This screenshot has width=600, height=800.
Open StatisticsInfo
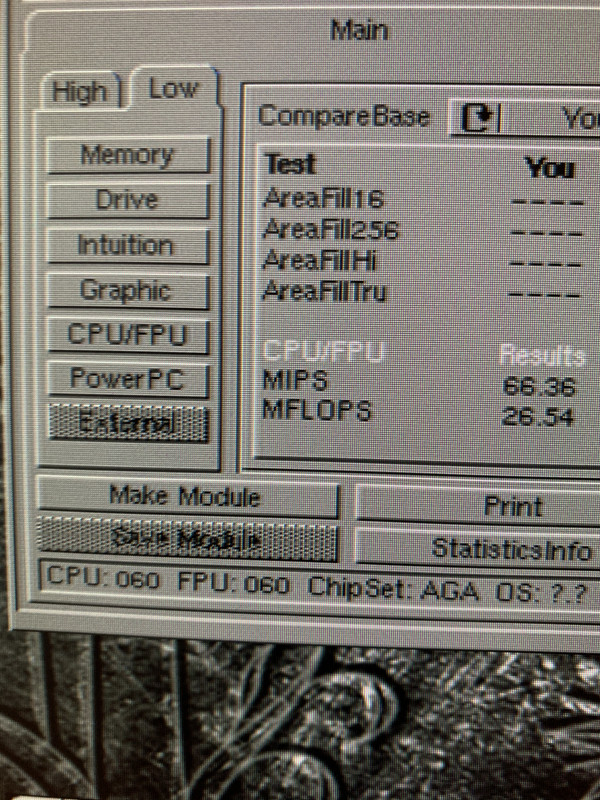[x=511, y=549]
